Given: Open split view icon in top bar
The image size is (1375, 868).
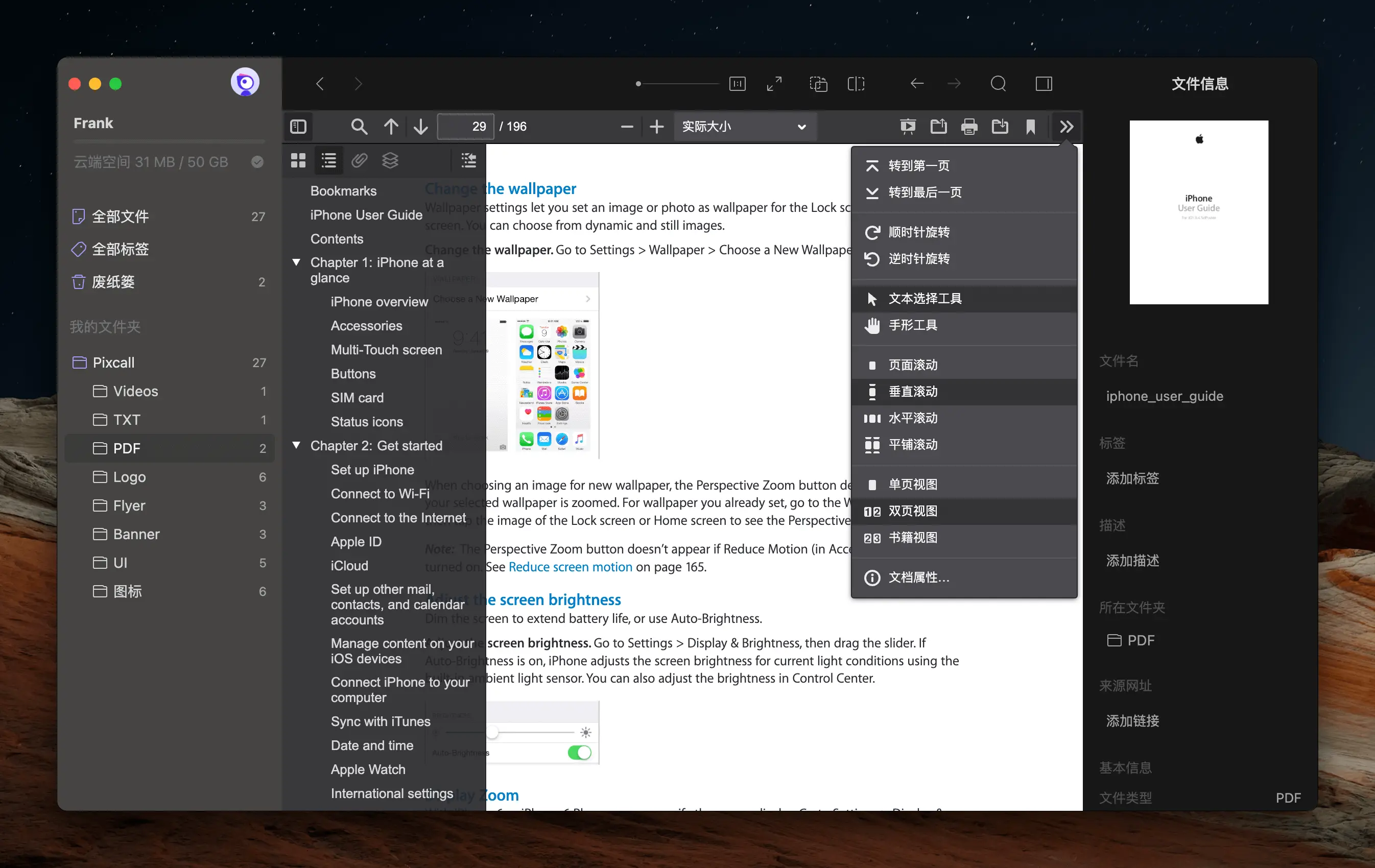Looking at the screenshot, I should [856, 84].
